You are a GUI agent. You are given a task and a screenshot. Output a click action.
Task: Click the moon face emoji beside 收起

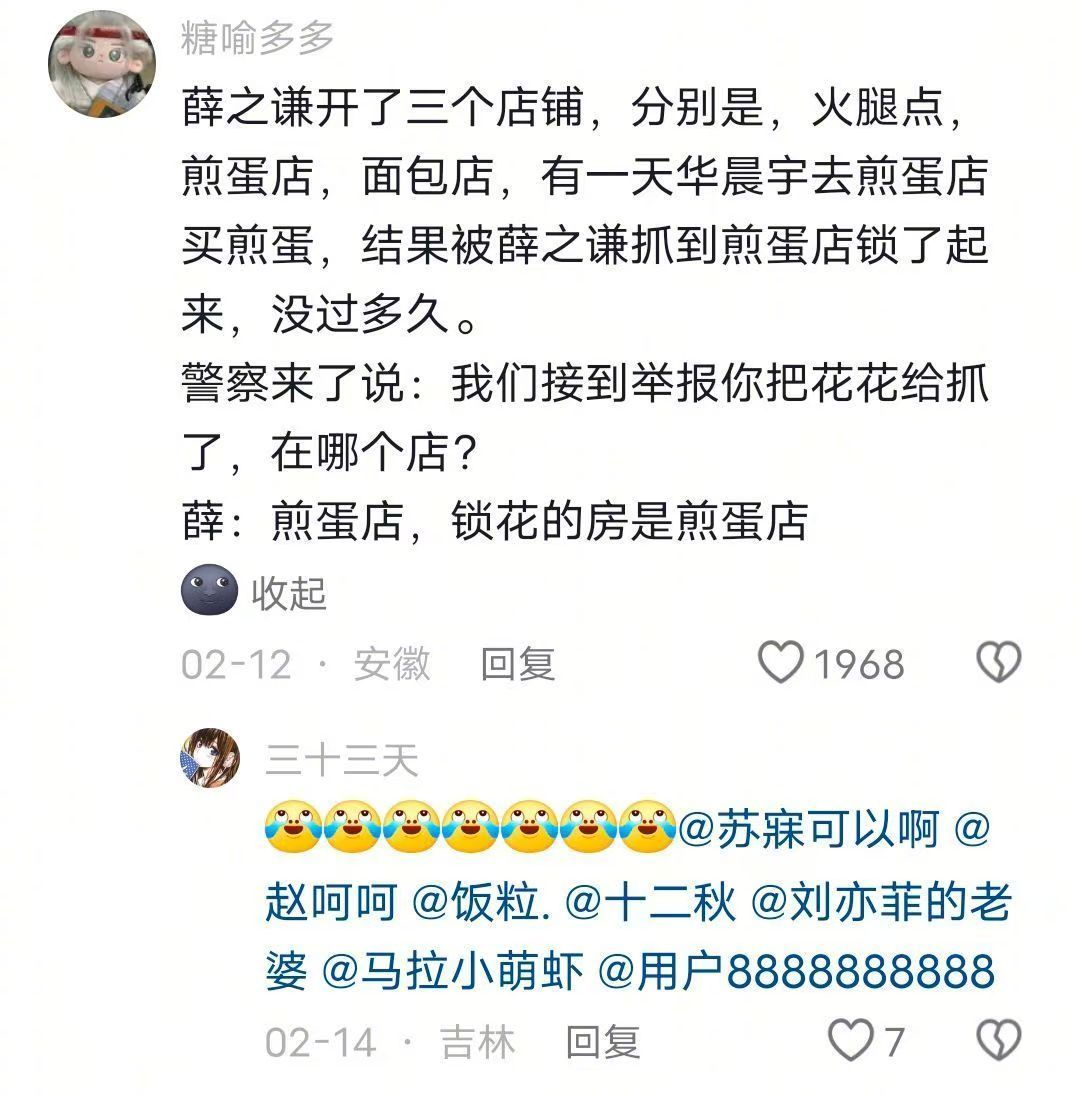point(210,590)
